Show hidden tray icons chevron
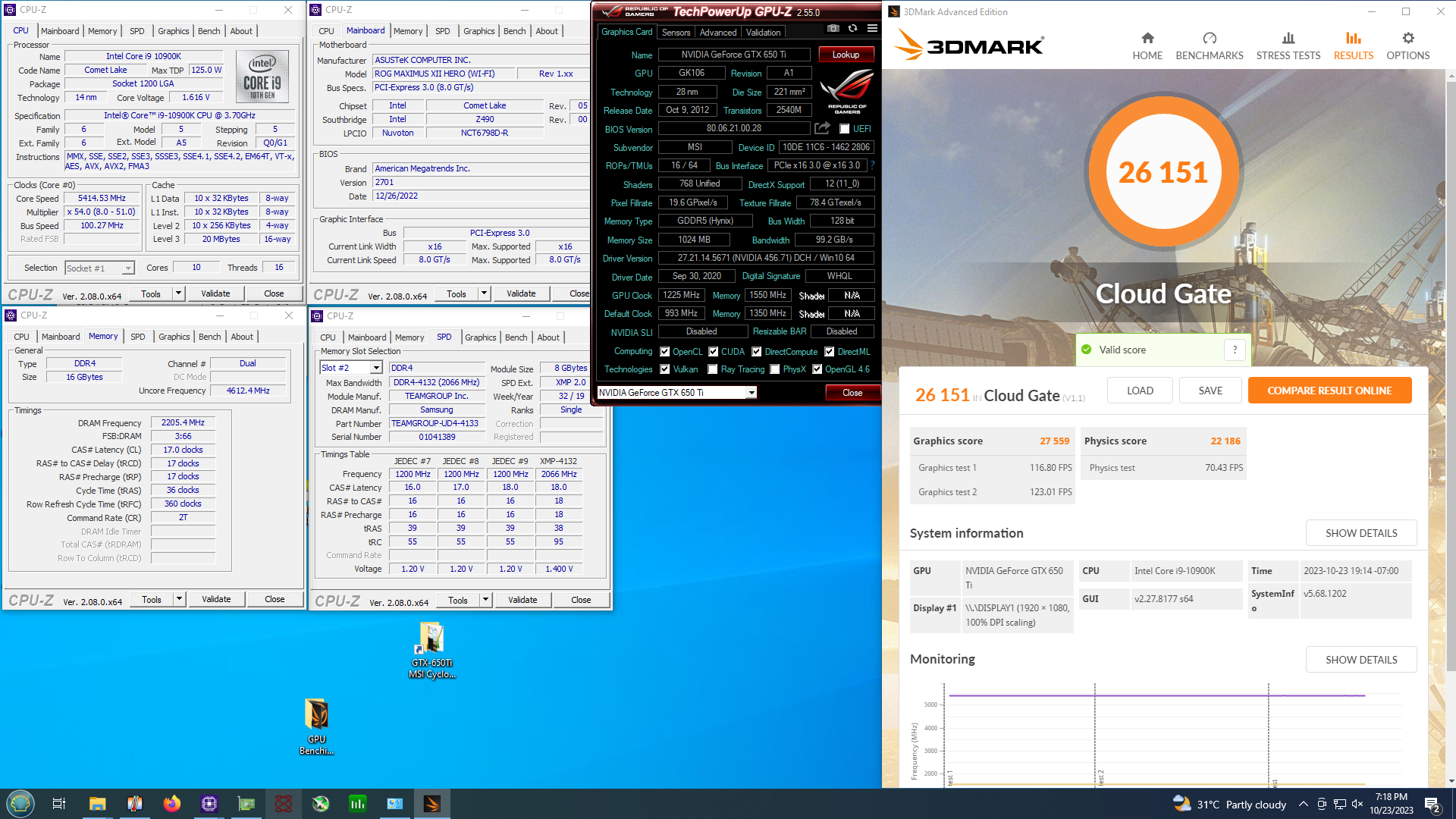This screenshot has width=1456, height=819. coord(1303,805)
